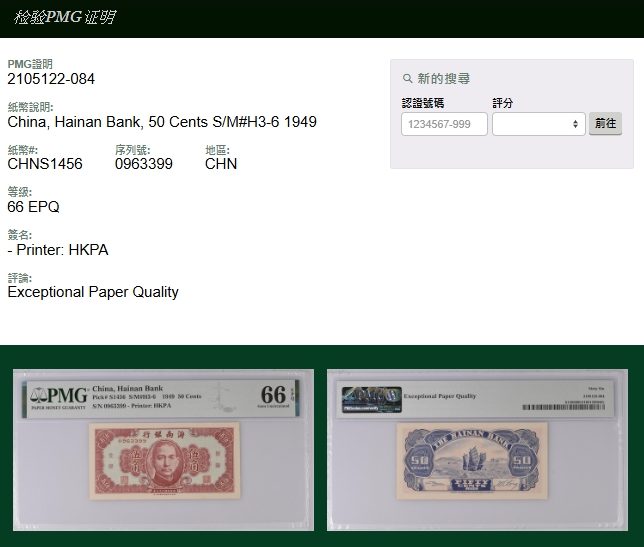Viewport: 644px width, 547px height.
Task: Click the 序列號 label
Action: point(133,150)
